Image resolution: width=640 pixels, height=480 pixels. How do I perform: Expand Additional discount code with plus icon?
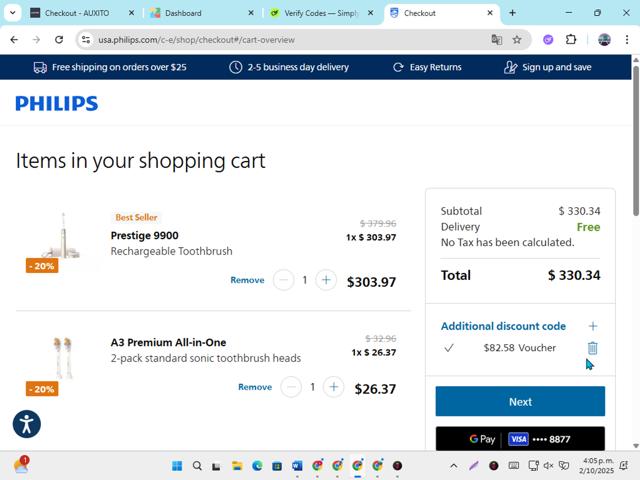tap(593, 326)
